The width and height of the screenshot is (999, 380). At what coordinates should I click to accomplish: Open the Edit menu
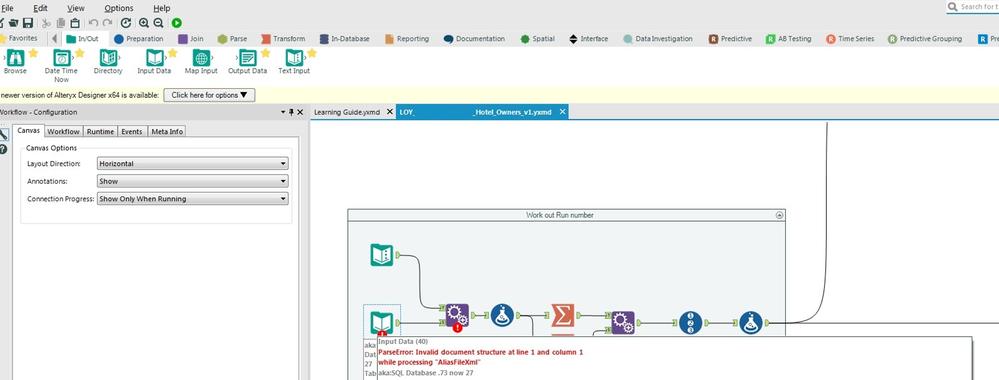(x=40, y=8)
